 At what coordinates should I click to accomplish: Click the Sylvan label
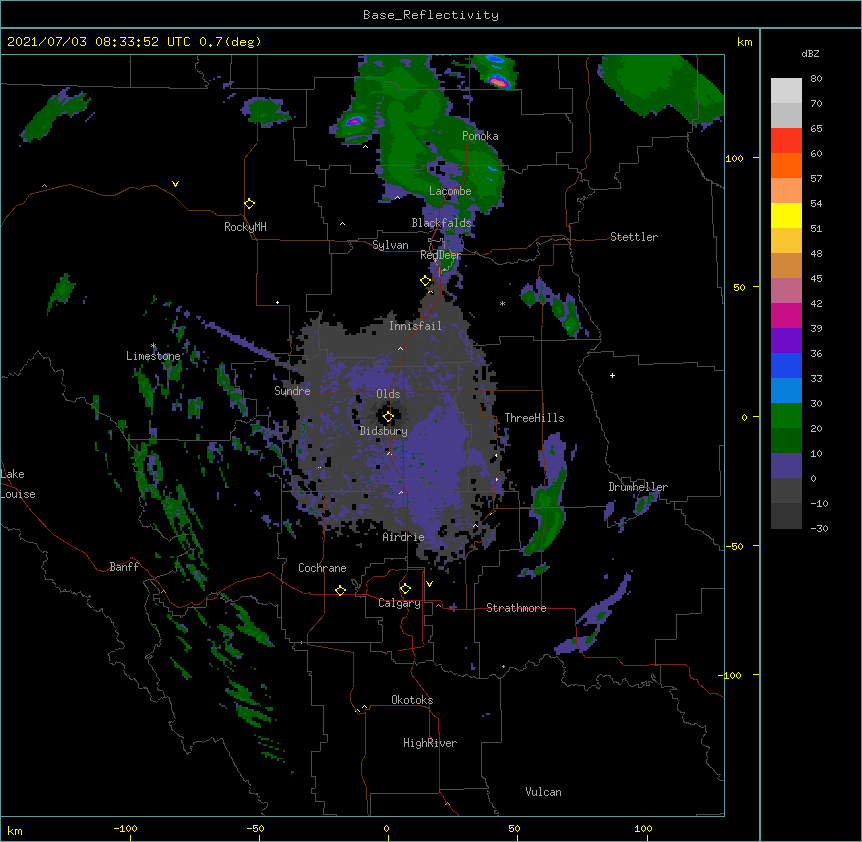click(x=390, y=245)
